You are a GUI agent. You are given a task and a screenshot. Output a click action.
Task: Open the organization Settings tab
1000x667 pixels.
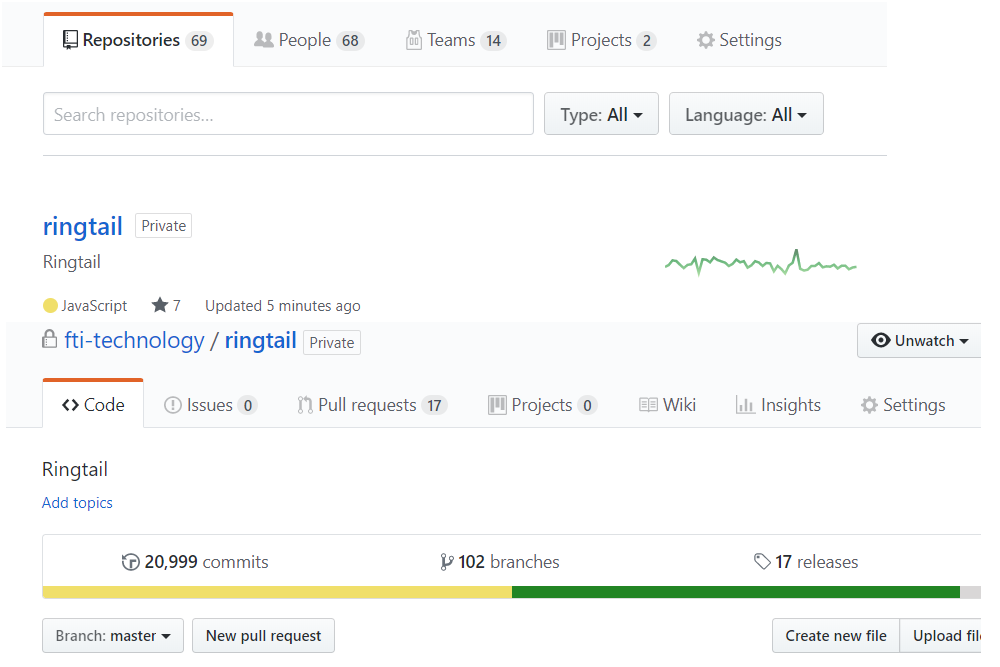(739, 40)
